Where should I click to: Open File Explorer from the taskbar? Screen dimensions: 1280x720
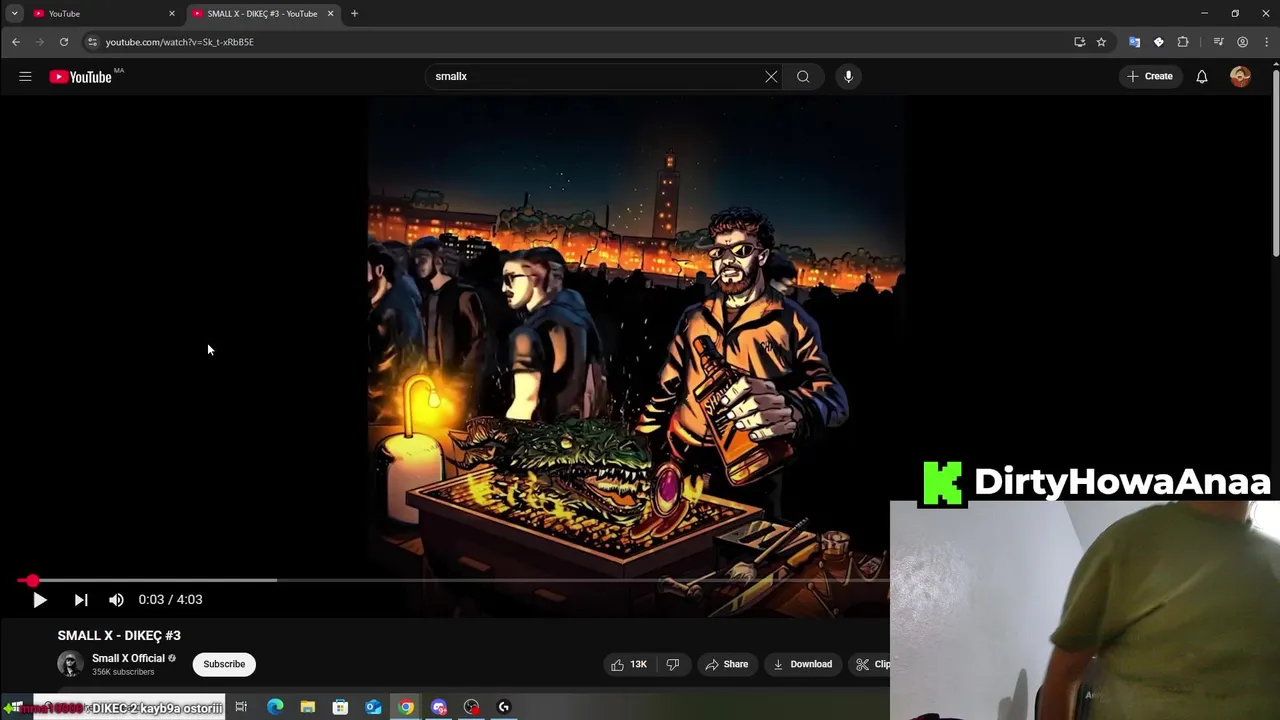point(308,707)
